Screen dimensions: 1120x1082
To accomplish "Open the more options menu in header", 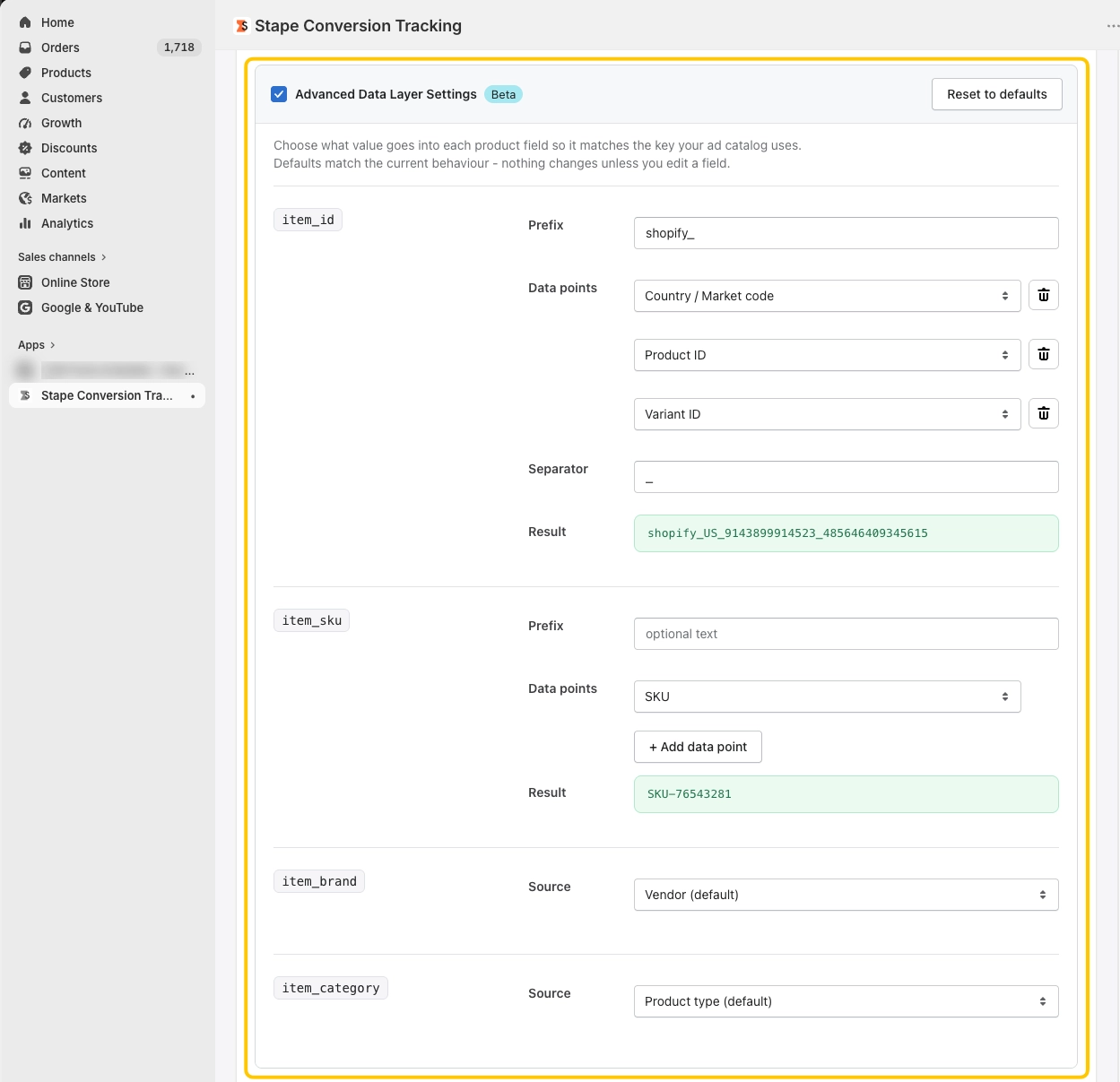I will coord(1113,26).
